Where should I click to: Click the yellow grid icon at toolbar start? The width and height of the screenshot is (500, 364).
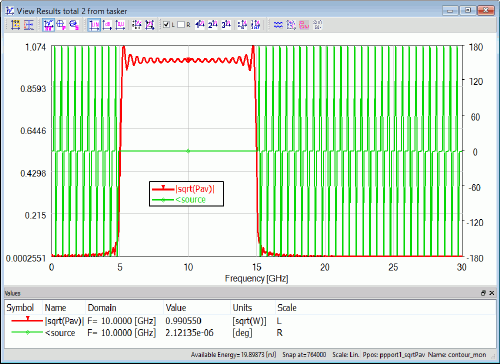[x=15, y=25]
